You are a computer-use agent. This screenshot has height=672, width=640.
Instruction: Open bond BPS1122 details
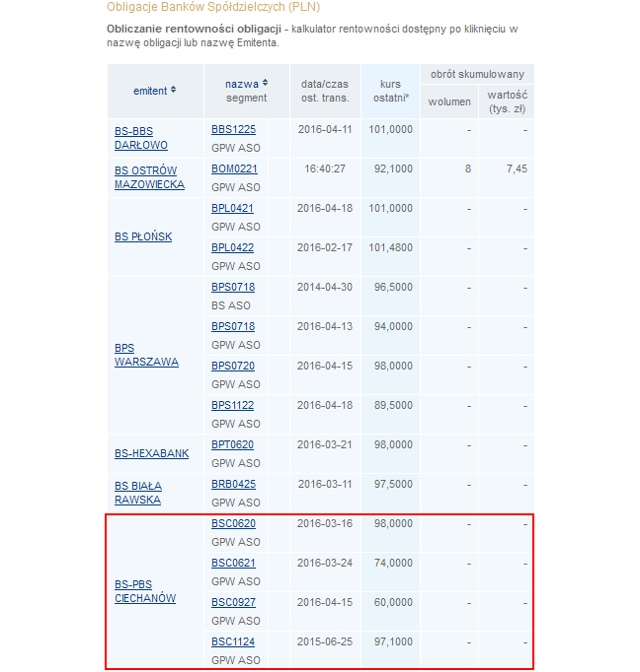coord(232,405)
